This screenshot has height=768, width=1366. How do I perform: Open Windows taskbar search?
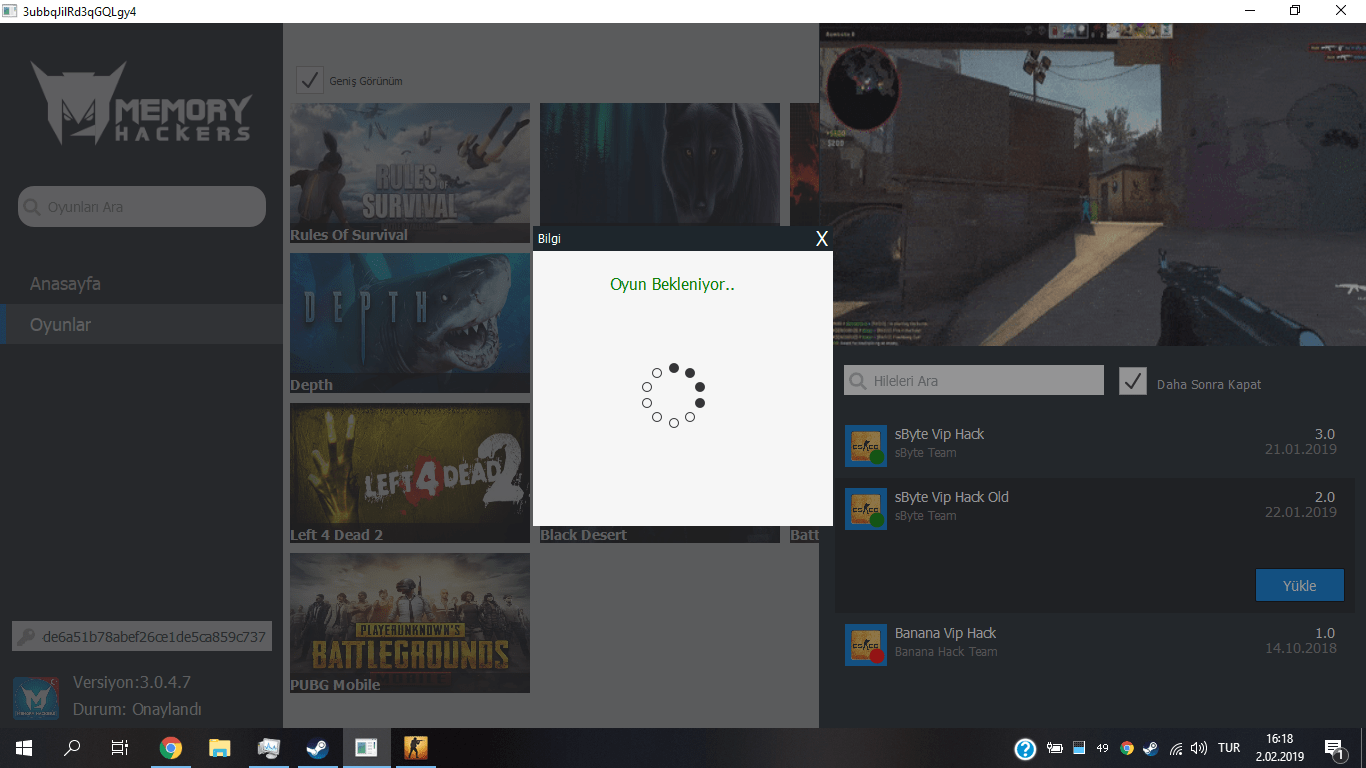pos(72,748)
